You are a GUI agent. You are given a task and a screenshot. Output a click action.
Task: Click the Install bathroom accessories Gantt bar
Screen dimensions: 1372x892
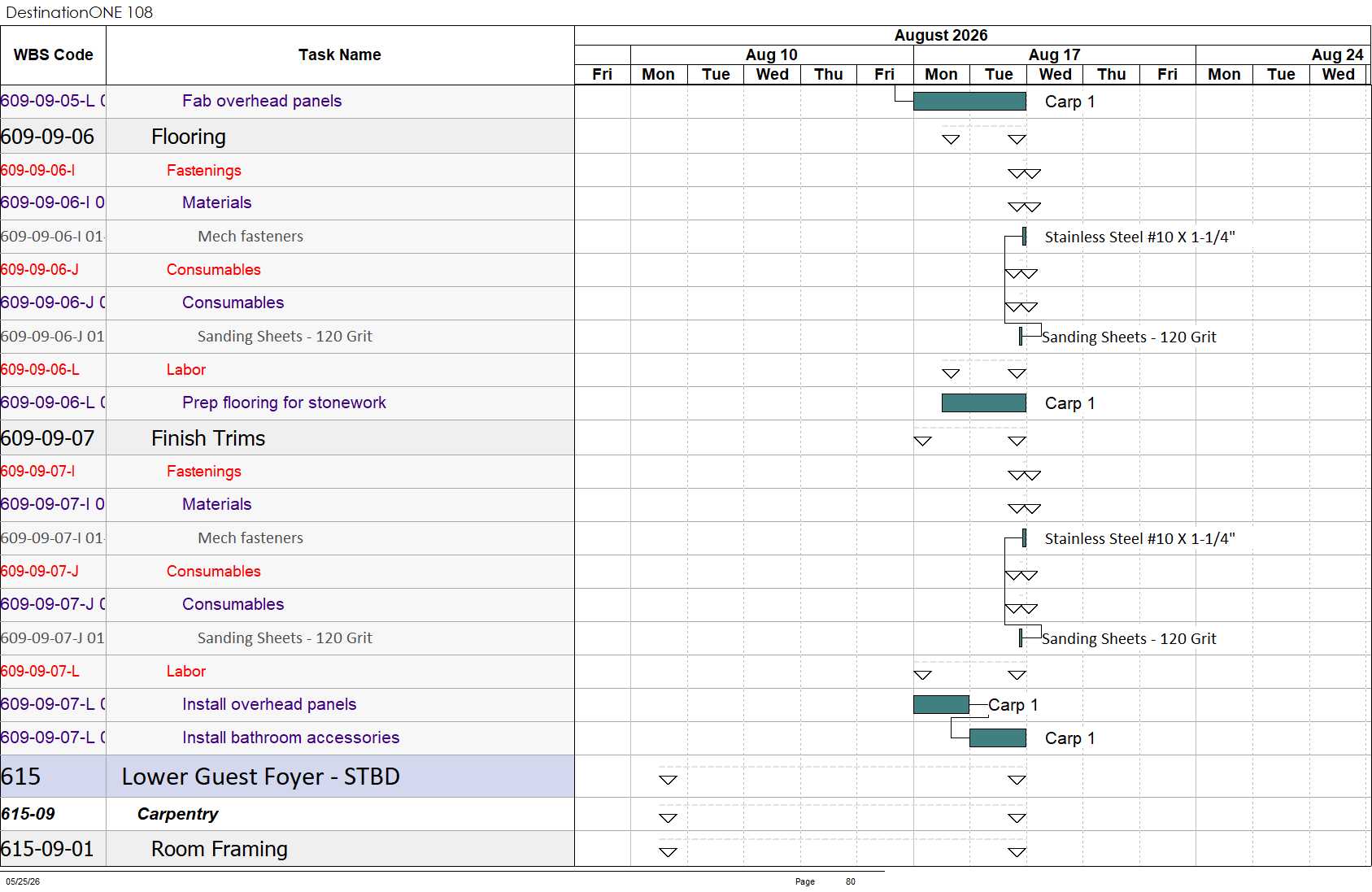(998, 738)
